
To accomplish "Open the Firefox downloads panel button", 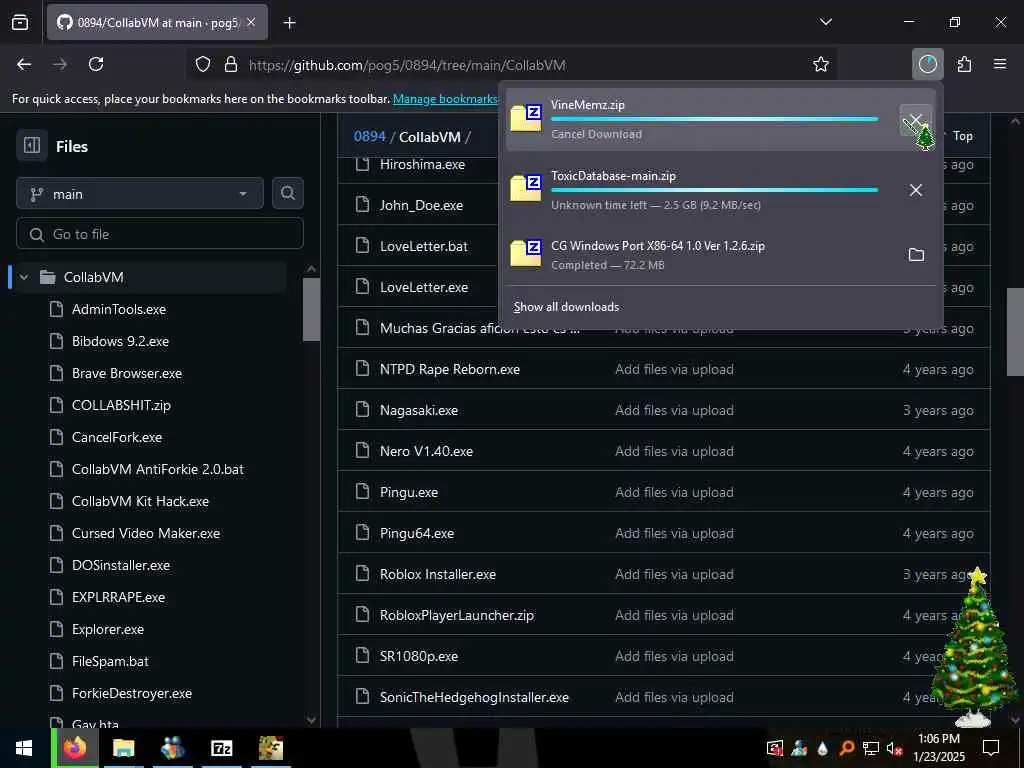I will pos(927,64).
